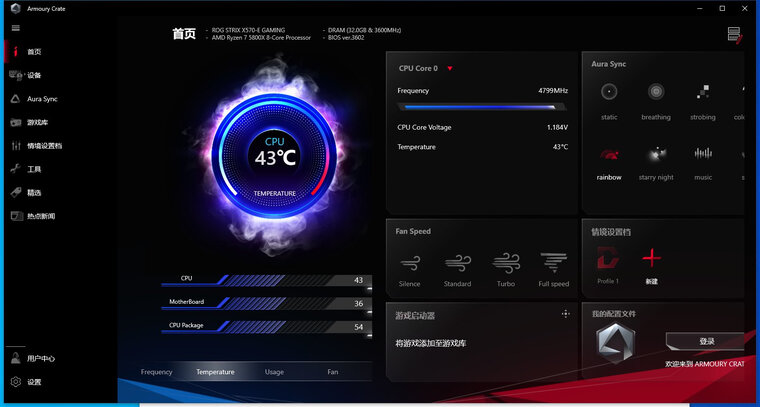
Task: Set fan speed to Full speed
Action: (x=554, y=270)
